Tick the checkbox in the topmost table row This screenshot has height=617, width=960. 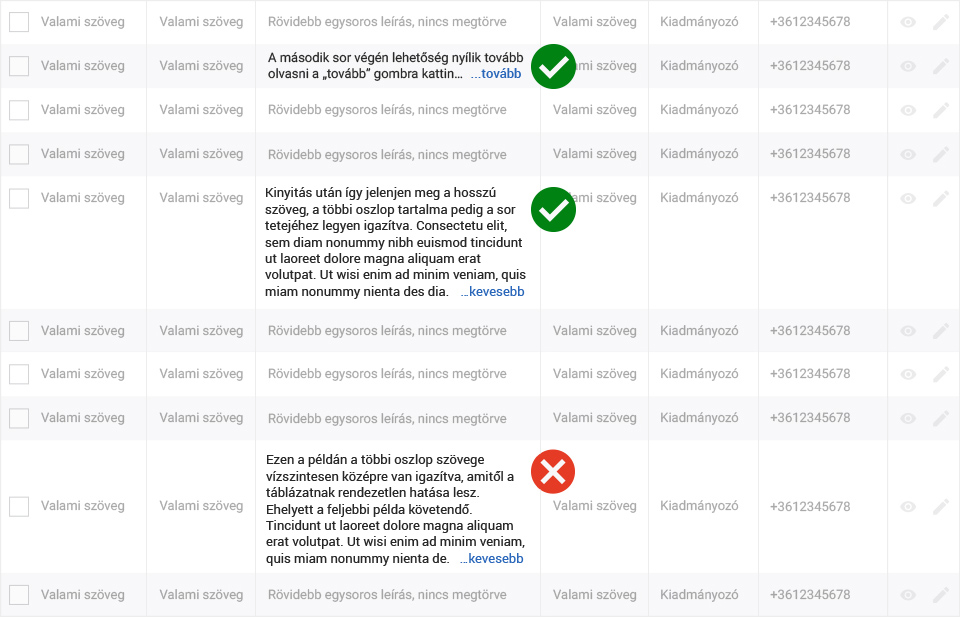pyautogui.click(x=19, y=22)
